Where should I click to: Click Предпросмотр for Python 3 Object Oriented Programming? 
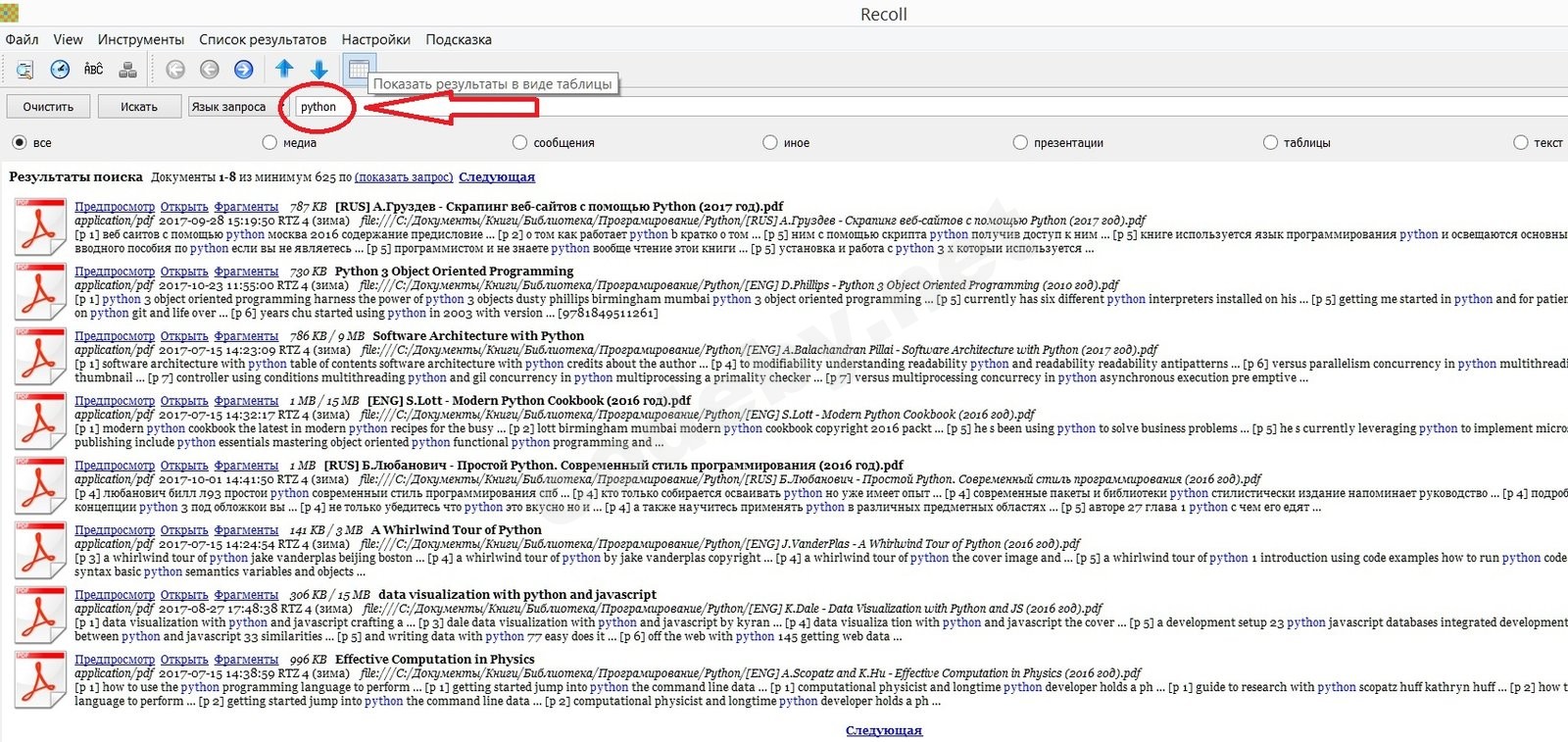tap(115, 272)
